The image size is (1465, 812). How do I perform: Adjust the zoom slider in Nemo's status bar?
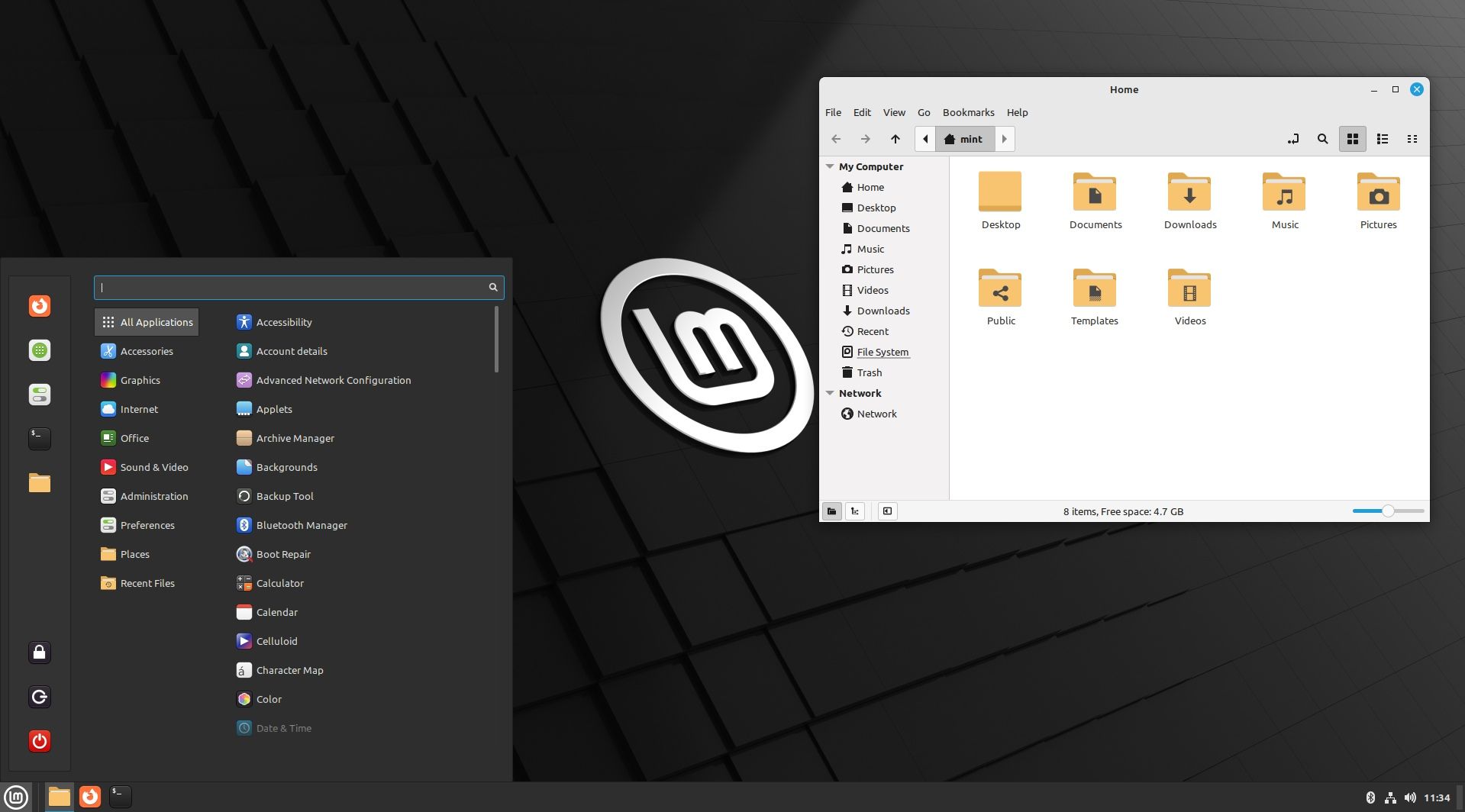point(1386,511)
